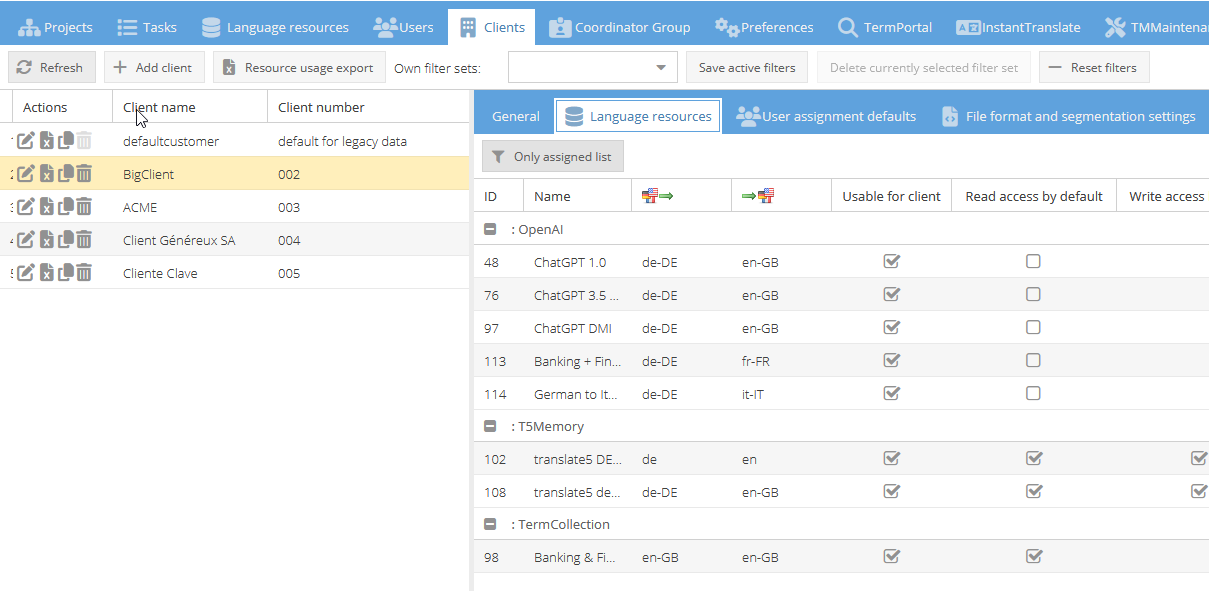
Task: Sort by Usable for client column header
Action: click(891, 196)
